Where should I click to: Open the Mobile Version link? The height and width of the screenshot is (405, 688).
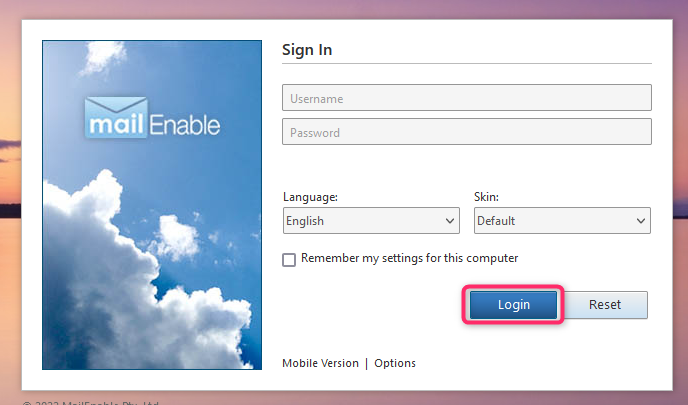click(320, 363)
